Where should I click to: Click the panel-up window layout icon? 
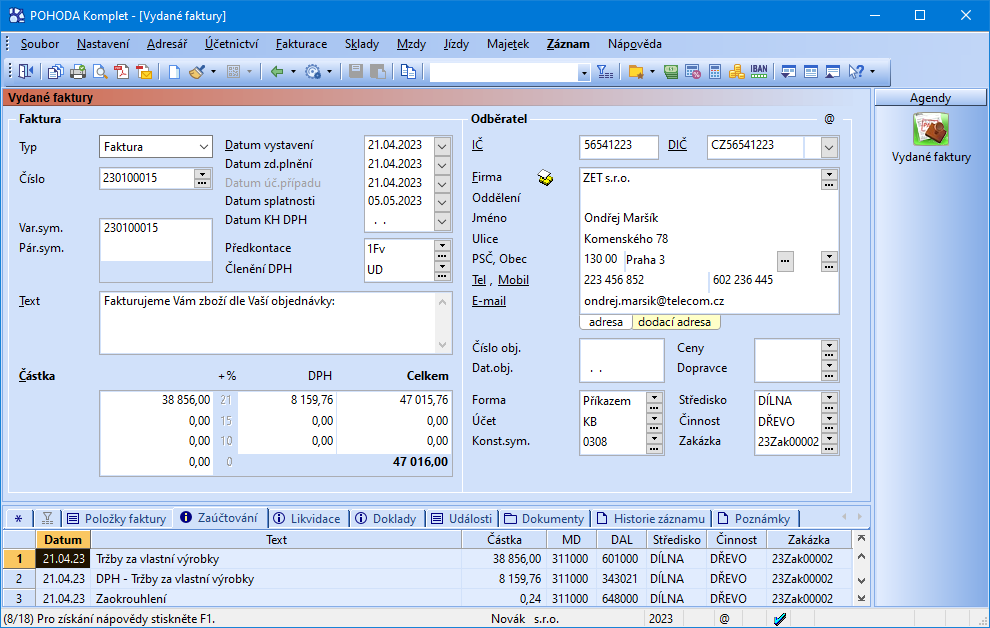point(833,72)
